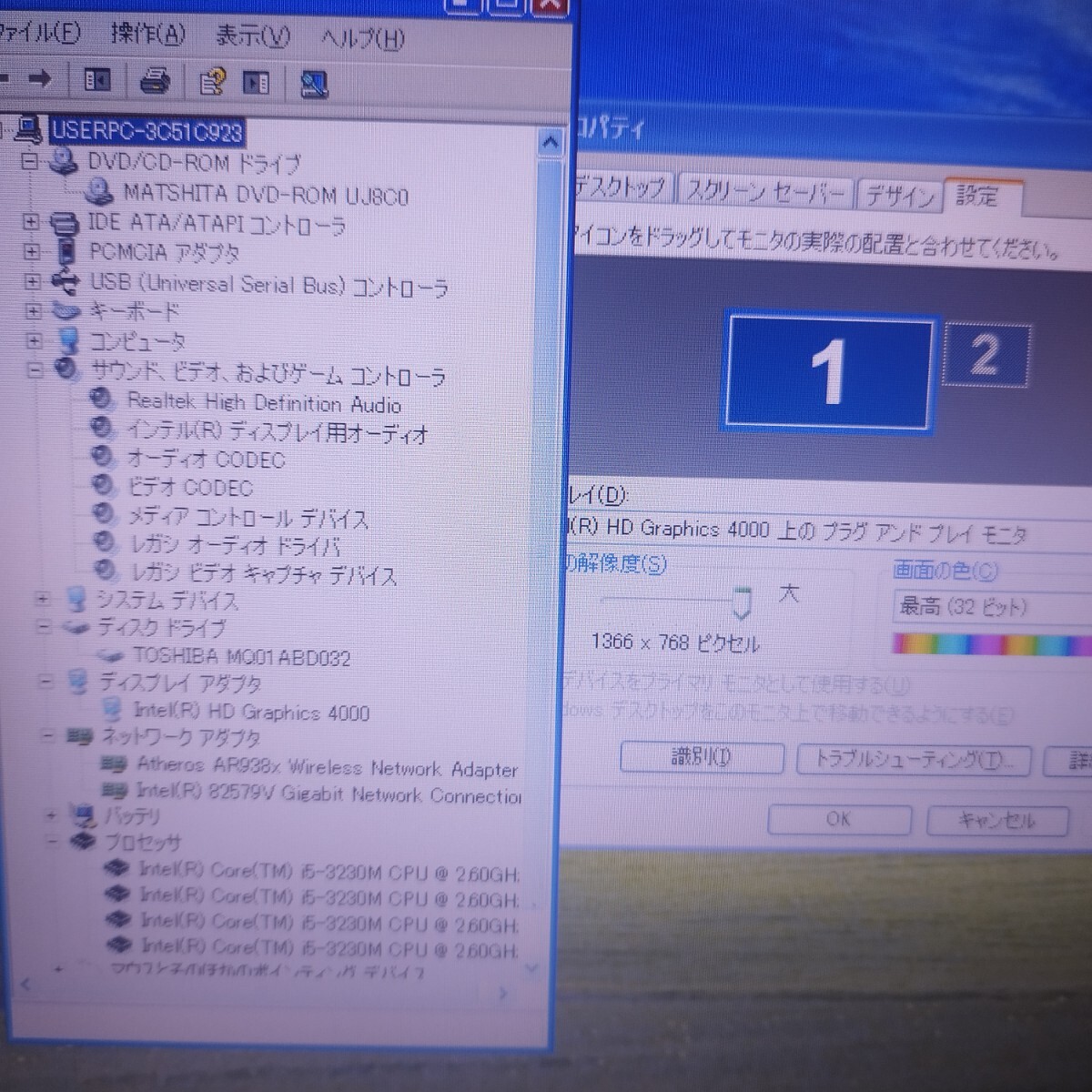Collapse the display adapters node
Screen dimensions: 1092x1092
click(x=45, y=682)
